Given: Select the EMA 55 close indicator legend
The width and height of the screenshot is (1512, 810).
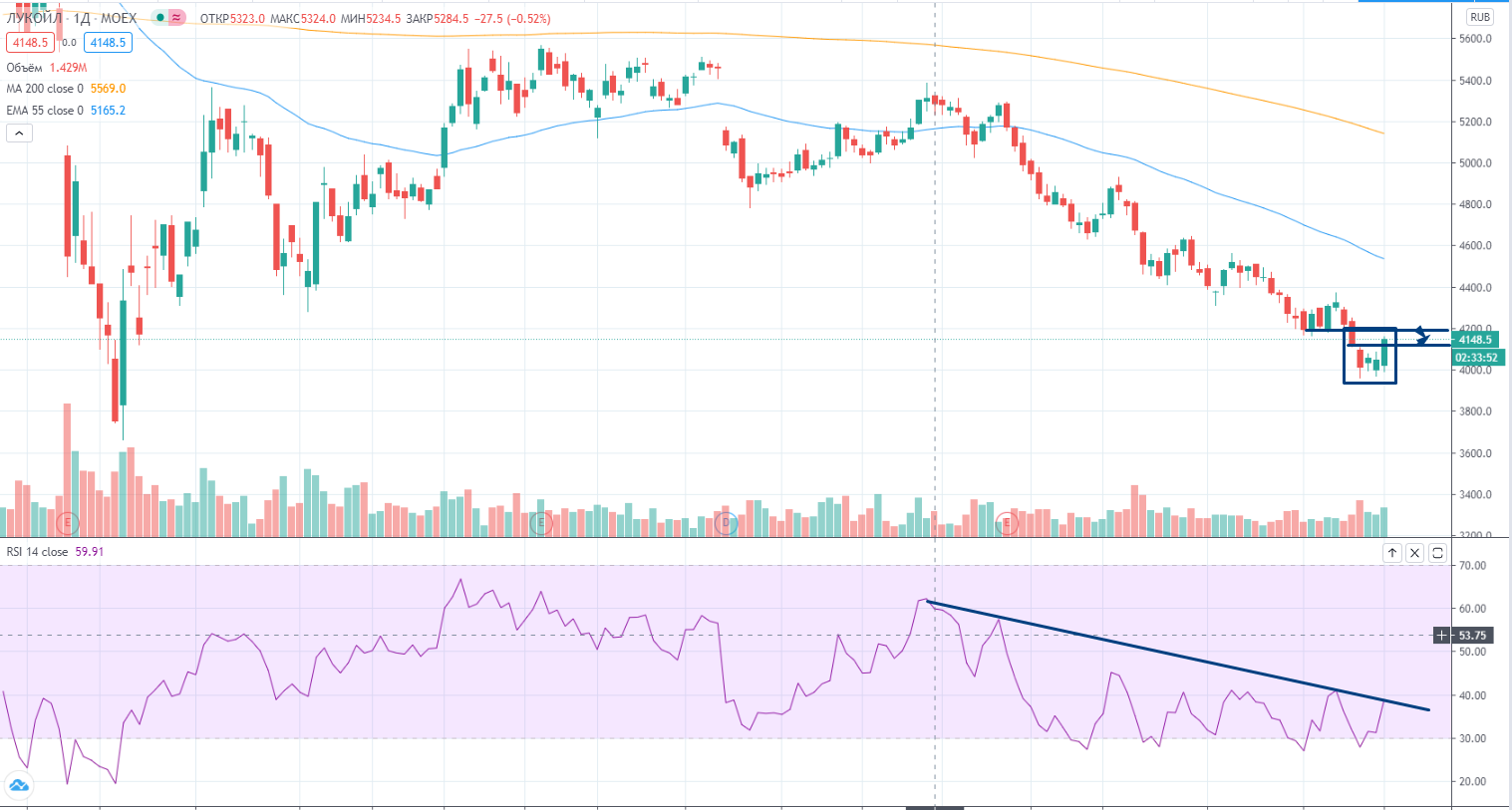Looking at the screenshot, I should pos(46,111).
